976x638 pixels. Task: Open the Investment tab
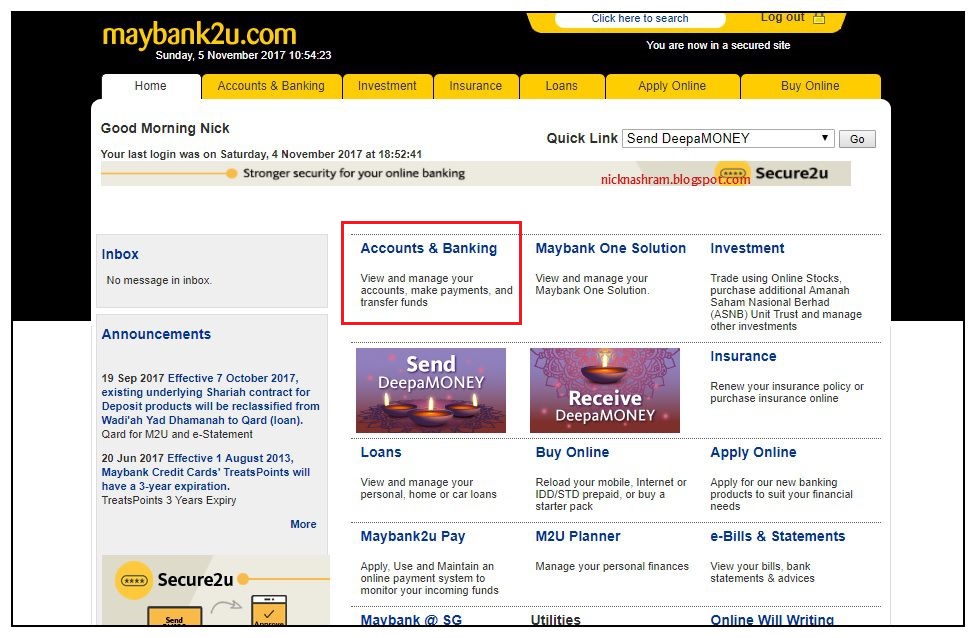[x=387, y=86]
